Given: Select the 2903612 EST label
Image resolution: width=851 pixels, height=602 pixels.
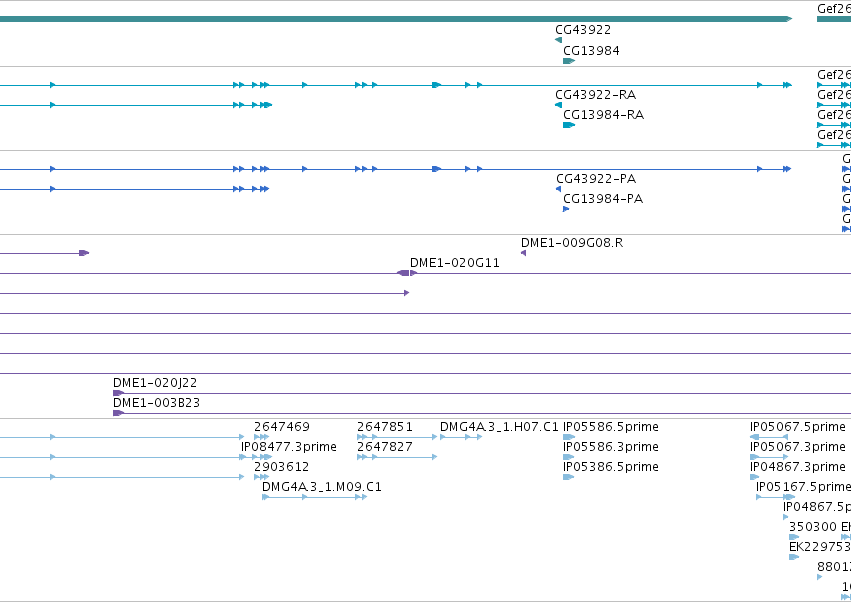Looking at the screenshot, I should click(x=282, y=467).
